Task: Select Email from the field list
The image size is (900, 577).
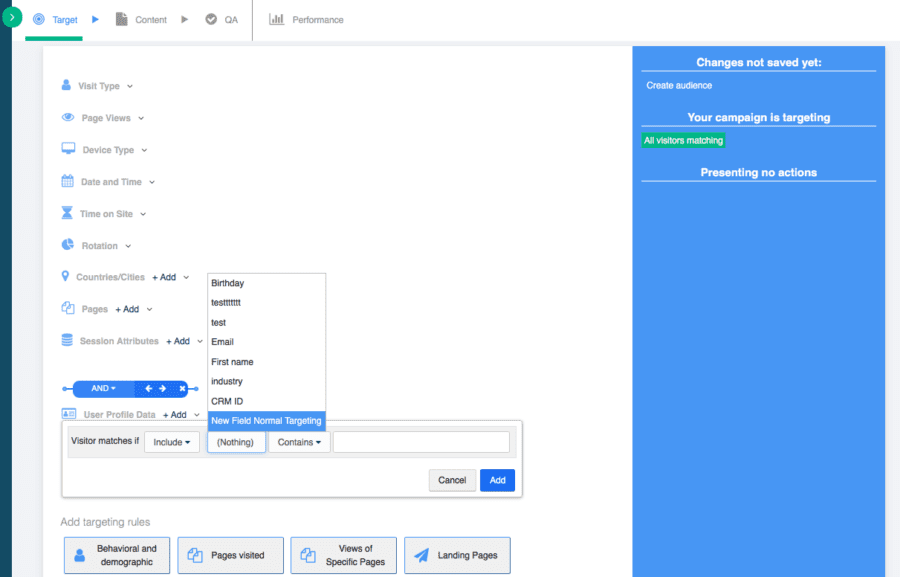Action: [222, 342]
